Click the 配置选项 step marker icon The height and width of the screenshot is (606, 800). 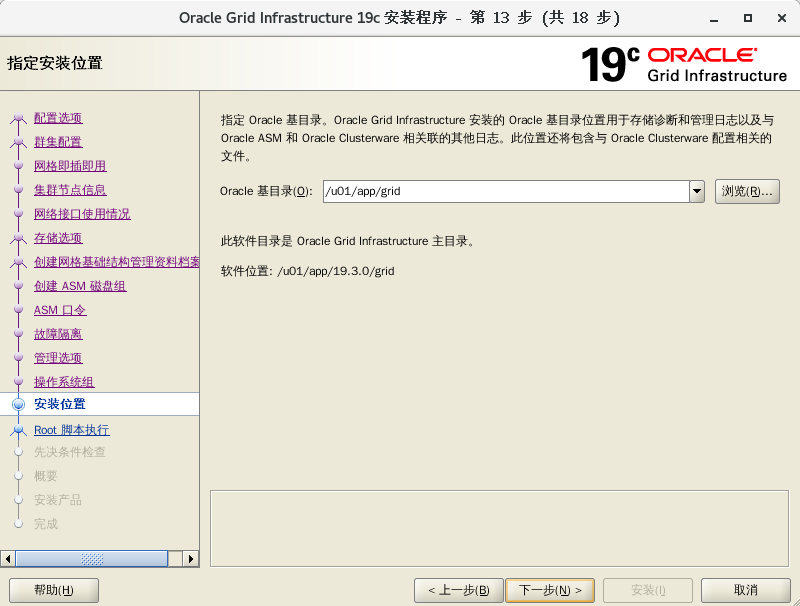[x=18, y=118]
